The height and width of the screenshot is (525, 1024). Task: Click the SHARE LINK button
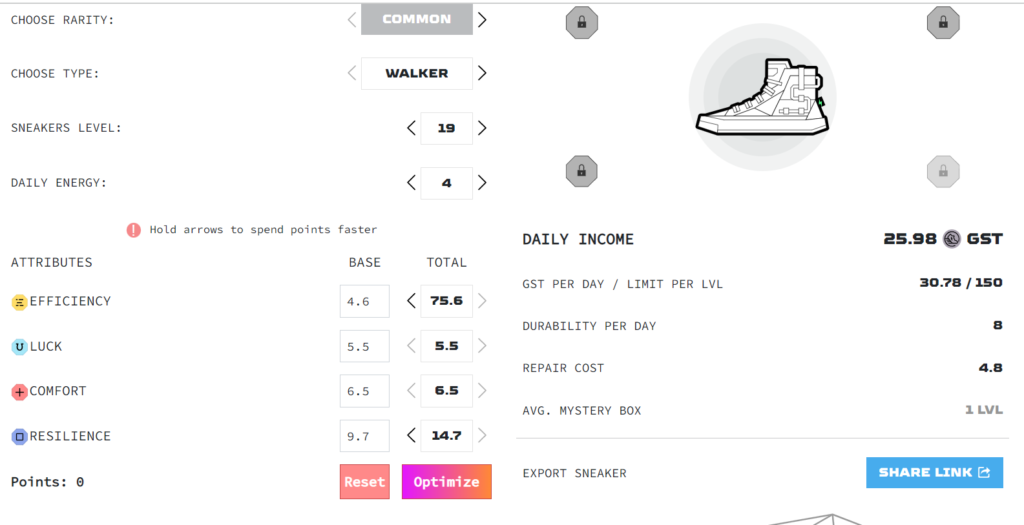point(935,472)
